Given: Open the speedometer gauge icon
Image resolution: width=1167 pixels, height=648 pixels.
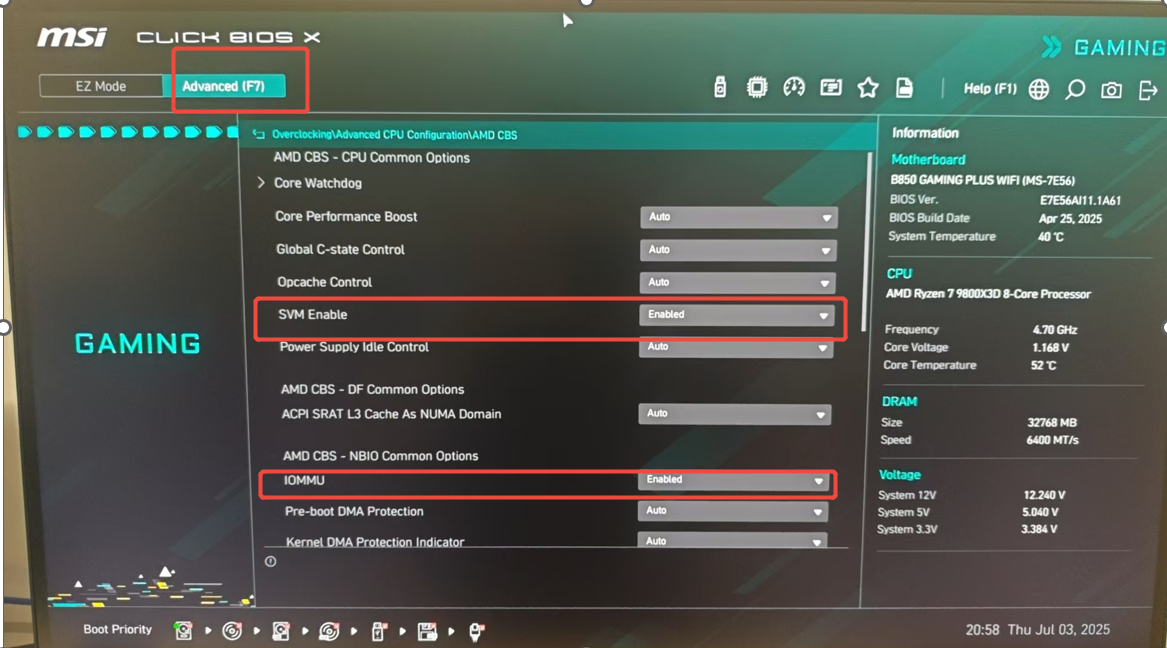Looking at the screenshot, I should click(794, 88).
